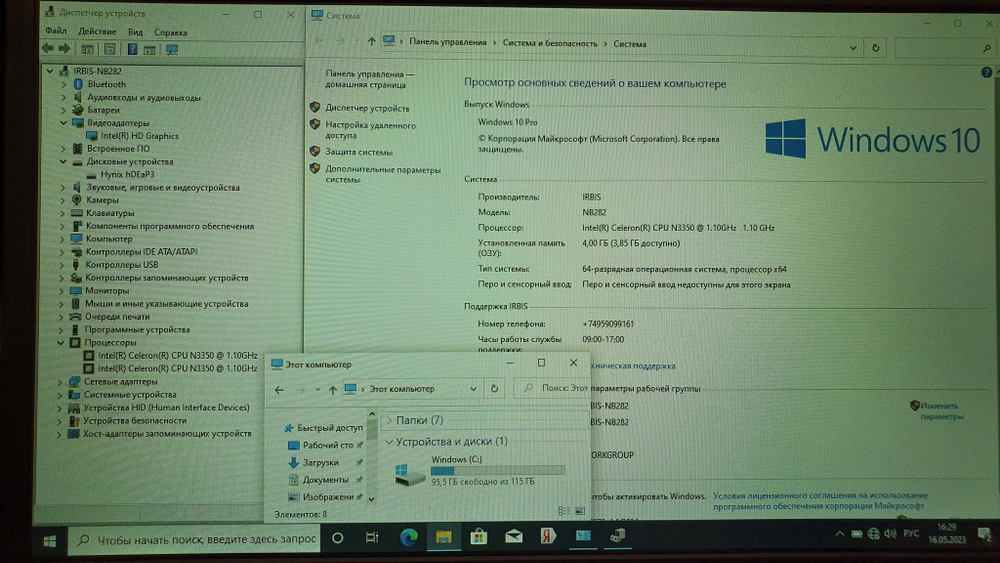Go to Панель управления — домашняя страница

pyautogui.click(x=369, y=79)
